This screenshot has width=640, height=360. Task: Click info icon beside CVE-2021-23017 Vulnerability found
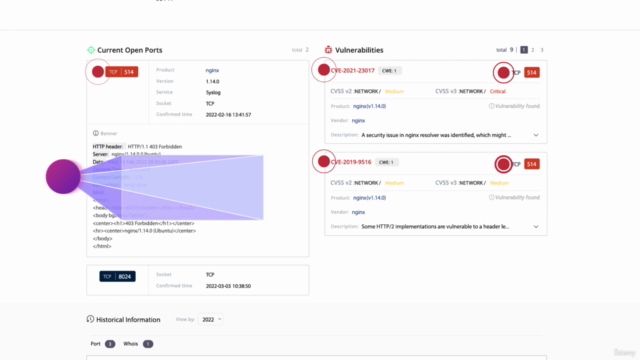491,106
